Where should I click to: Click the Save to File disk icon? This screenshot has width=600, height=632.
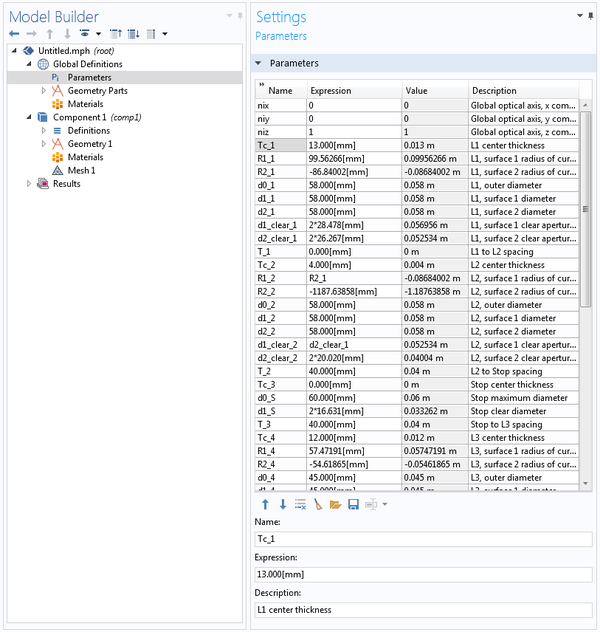(x=353, y=504)
